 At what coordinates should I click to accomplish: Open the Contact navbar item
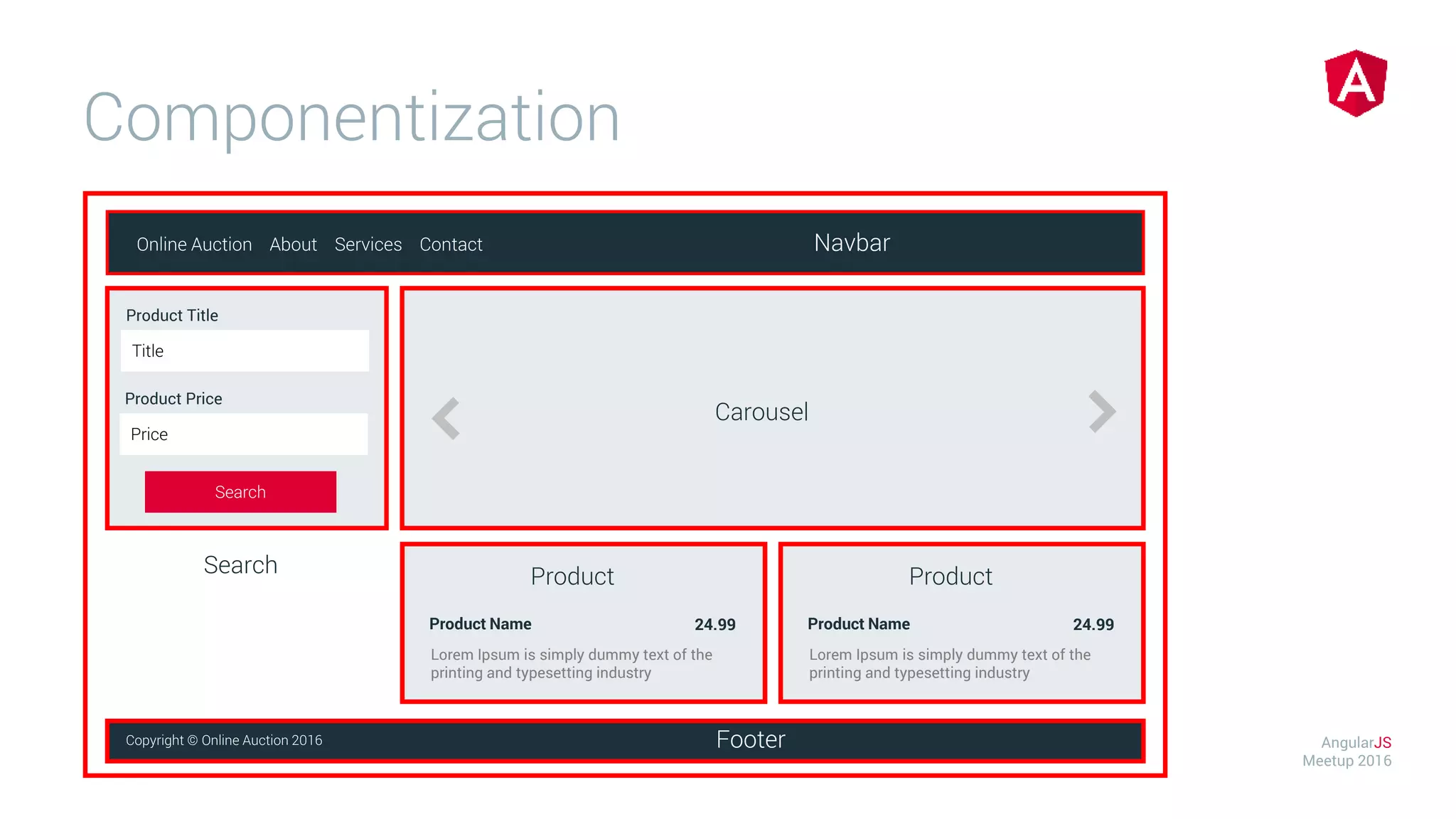pos(451,244)
